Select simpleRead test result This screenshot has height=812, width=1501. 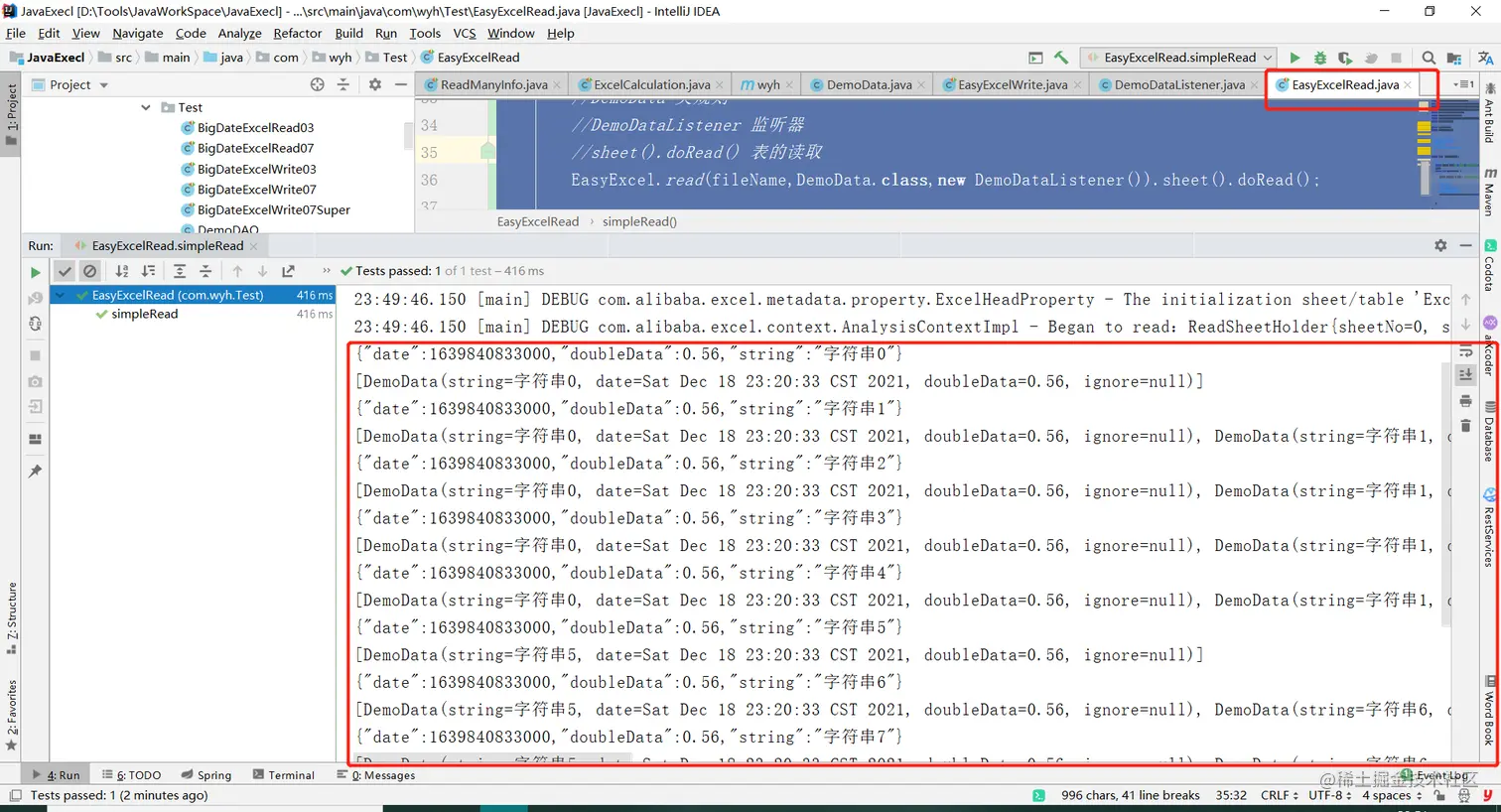coord(145,314)
